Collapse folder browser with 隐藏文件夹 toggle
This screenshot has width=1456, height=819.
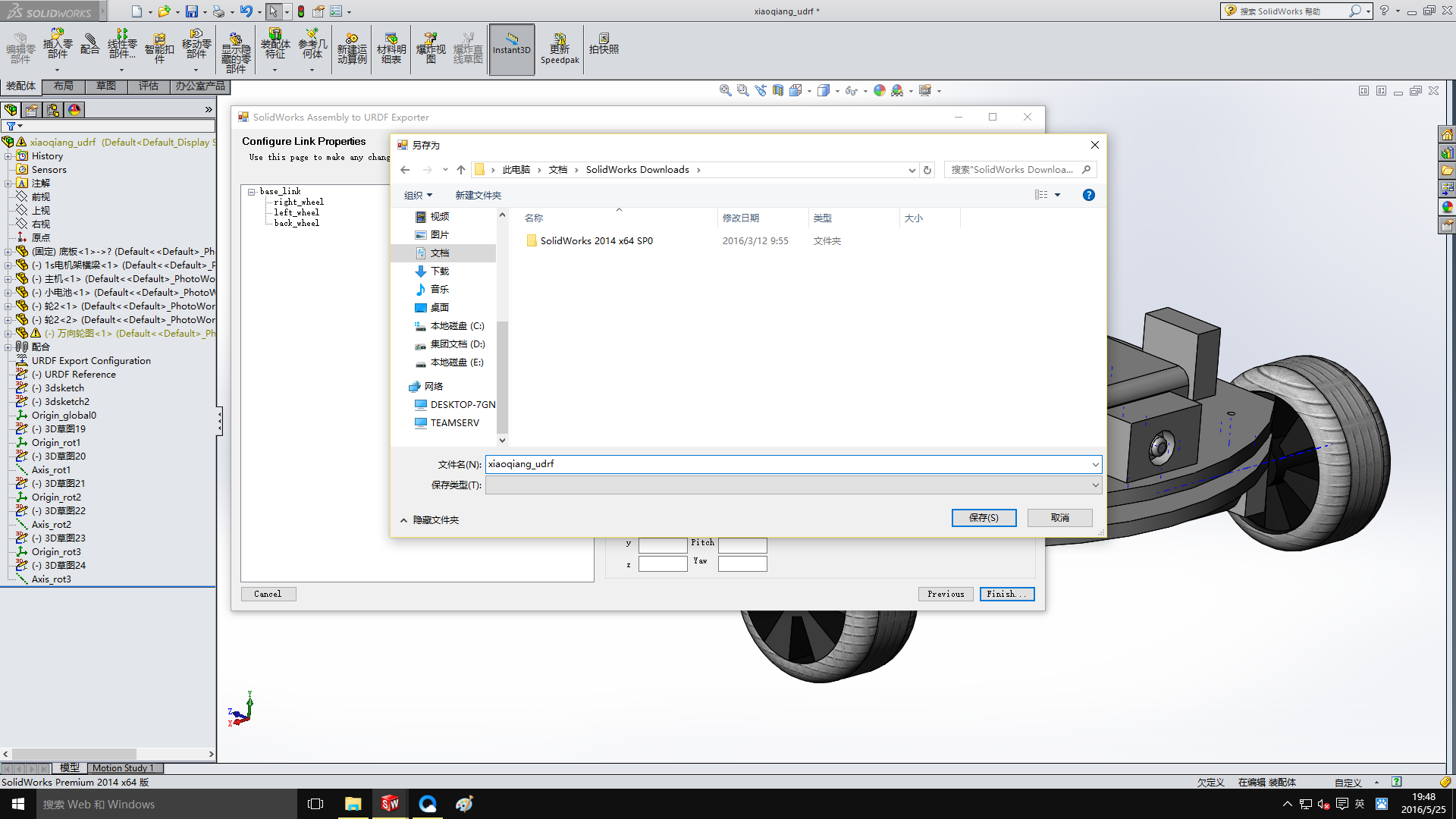point(429,520)
